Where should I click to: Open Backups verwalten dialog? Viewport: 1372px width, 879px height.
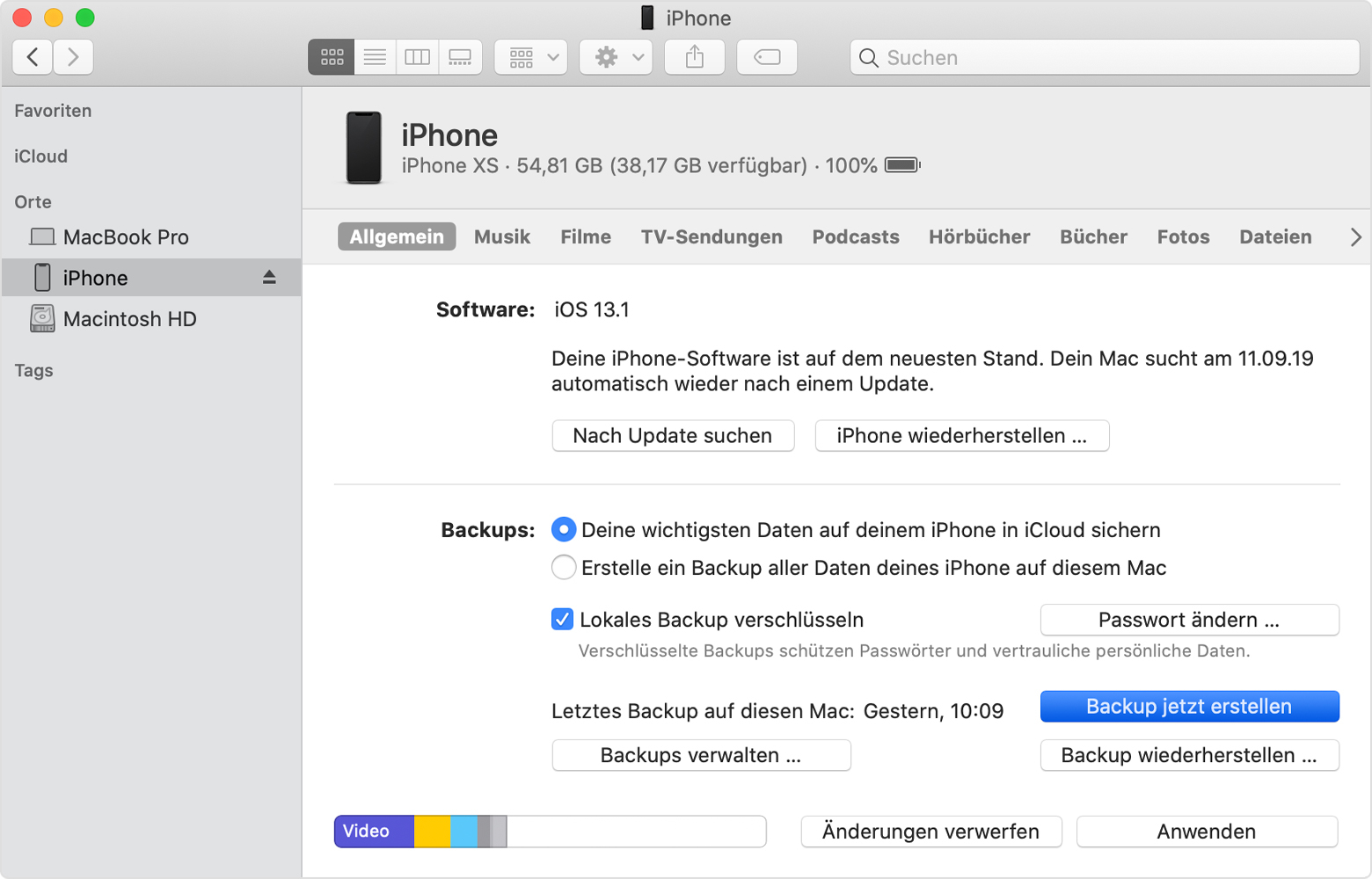701,755
